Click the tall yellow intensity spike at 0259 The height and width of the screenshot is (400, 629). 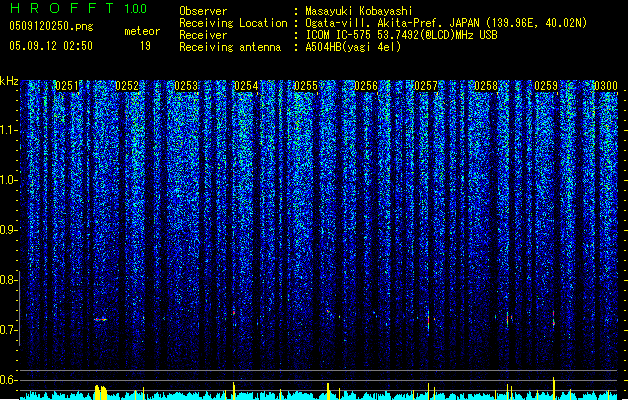tap(554, 388)
